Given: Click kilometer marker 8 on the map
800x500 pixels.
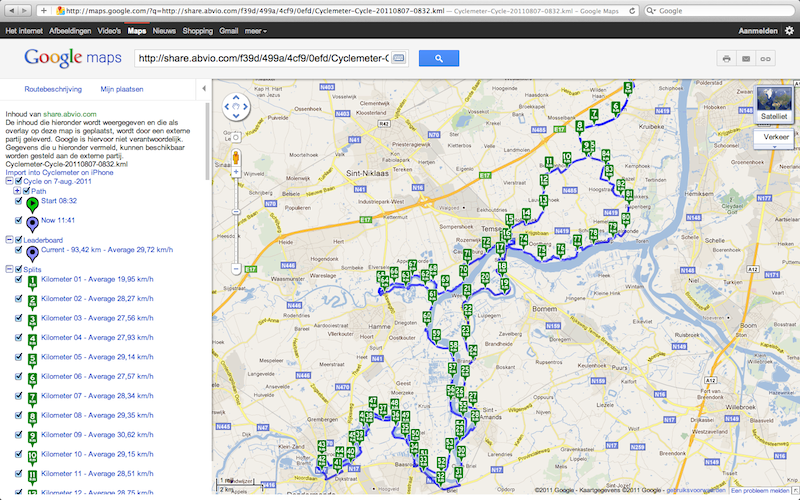Looking at the screenshot, I should 579,127.
